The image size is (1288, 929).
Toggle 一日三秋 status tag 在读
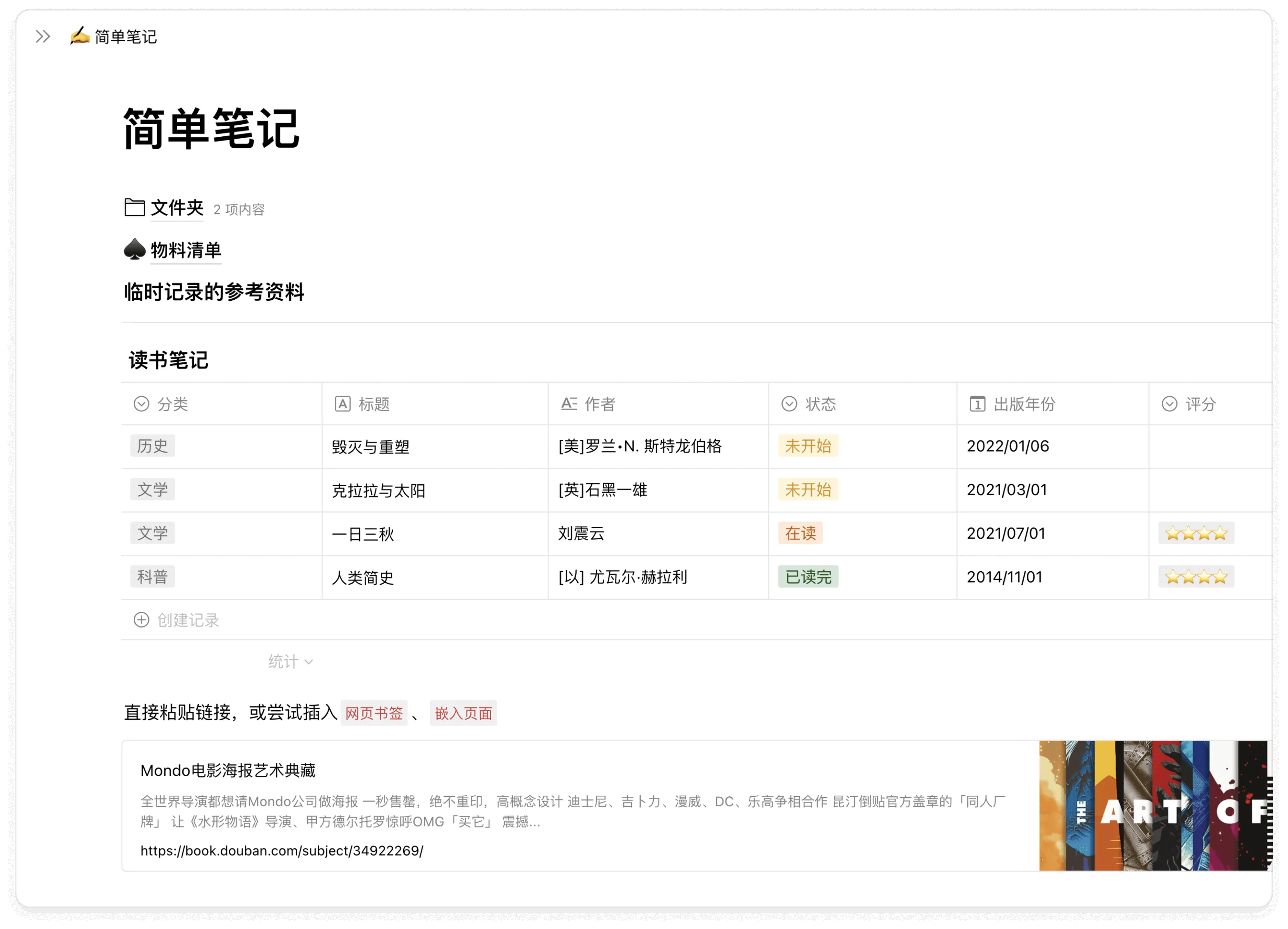click(x=801, y=533)
